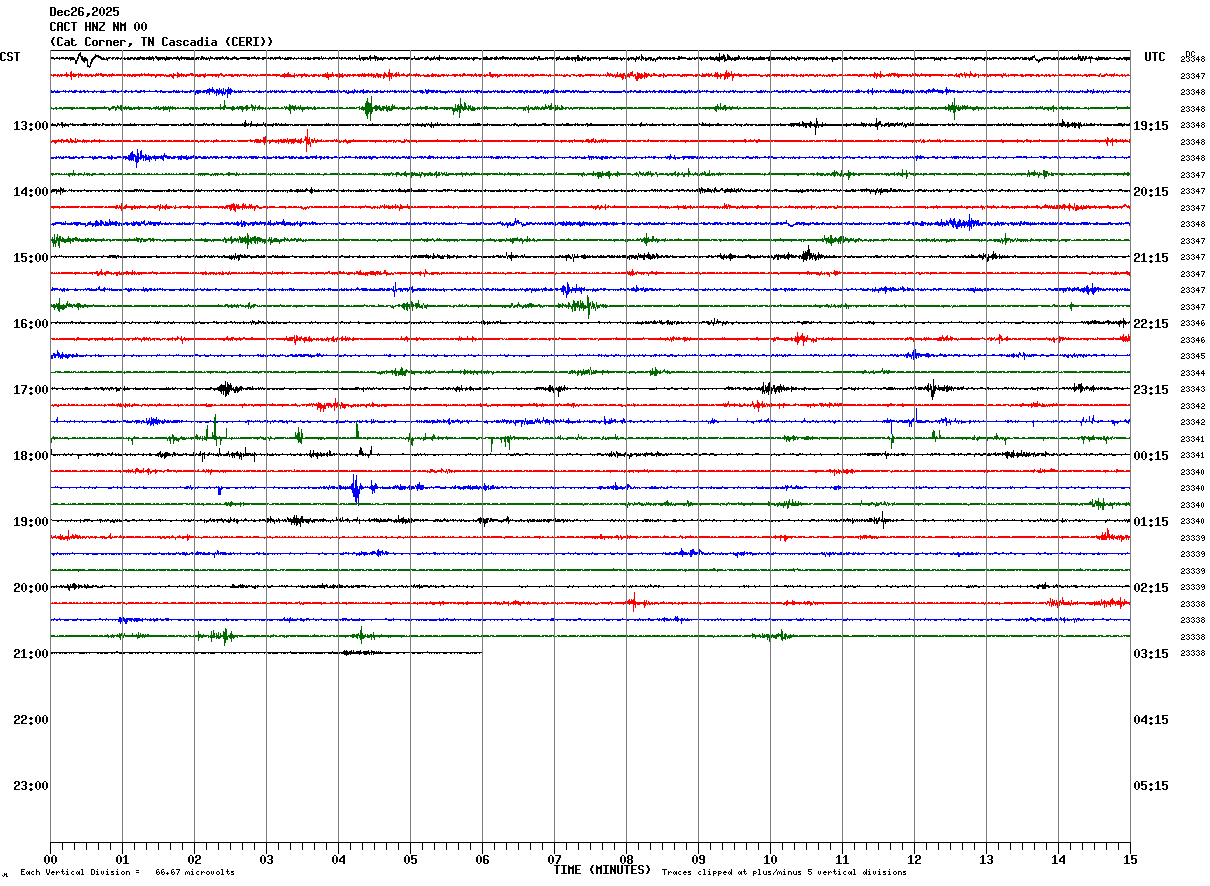Image resolution: width=1210 pixels, height=886 pixels.
Task: Click the 23:15 UTC row label
Action: point(1151,390)
